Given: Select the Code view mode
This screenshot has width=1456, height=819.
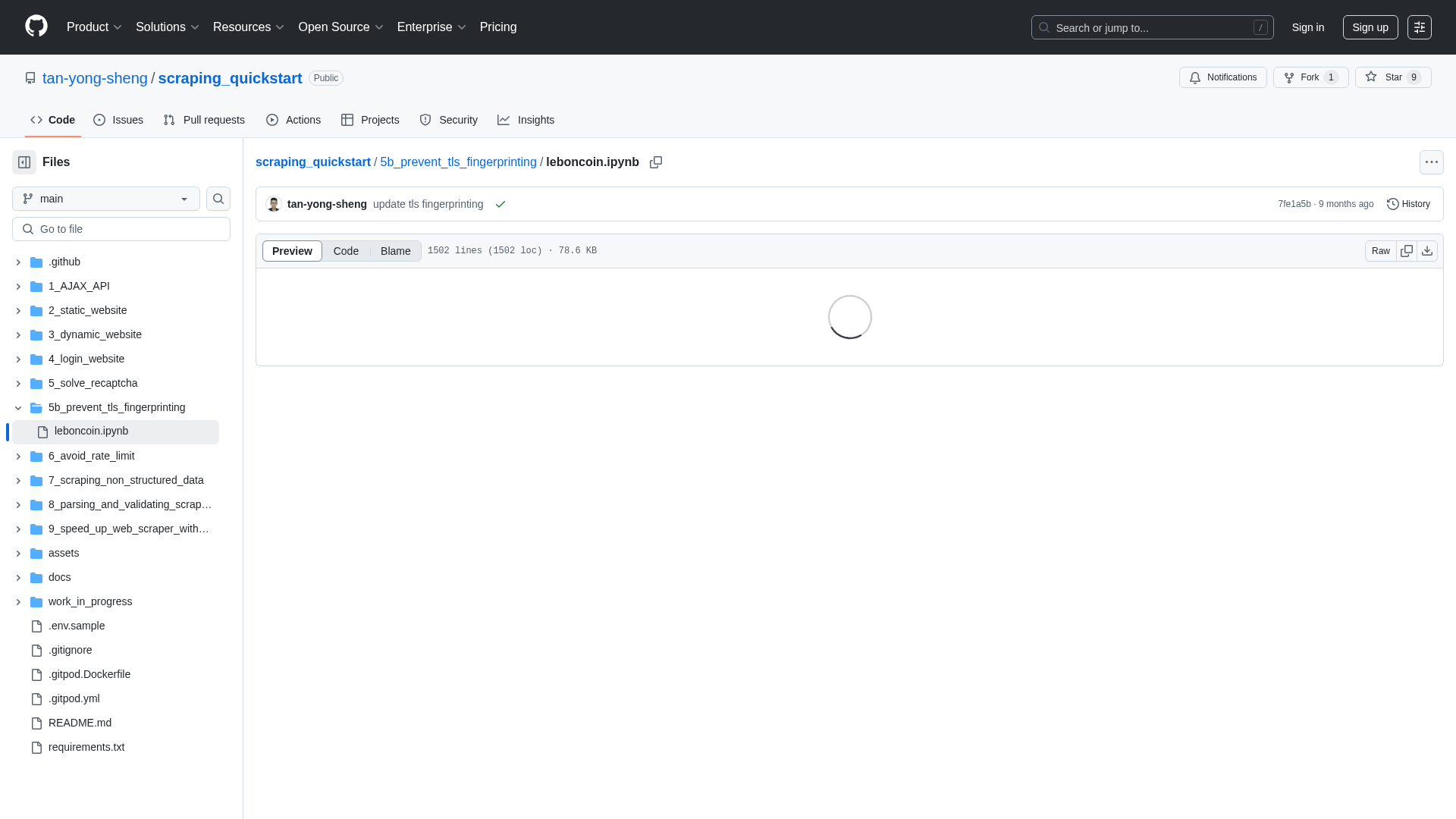Looking at the screenshot, I should 346,251.
